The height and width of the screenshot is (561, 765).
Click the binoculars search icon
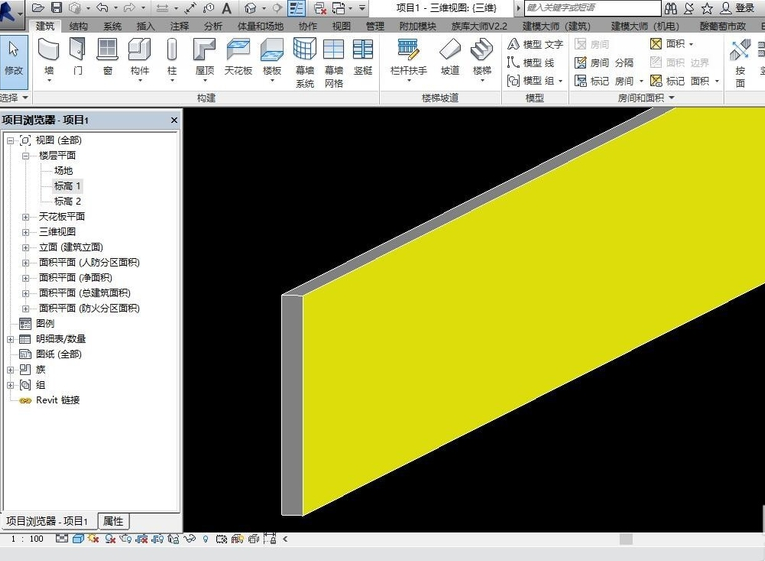tap(671, 8)
